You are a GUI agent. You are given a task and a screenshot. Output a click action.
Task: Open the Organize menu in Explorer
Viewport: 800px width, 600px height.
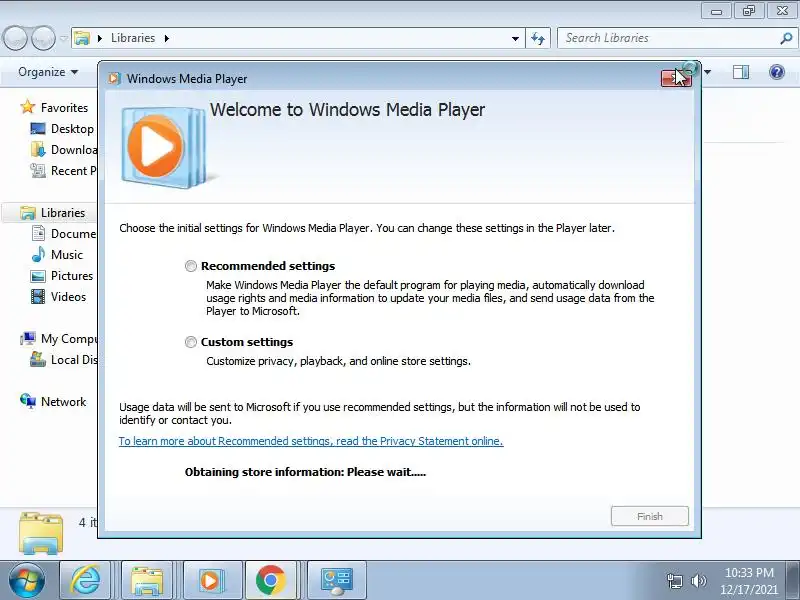point(48,72)
